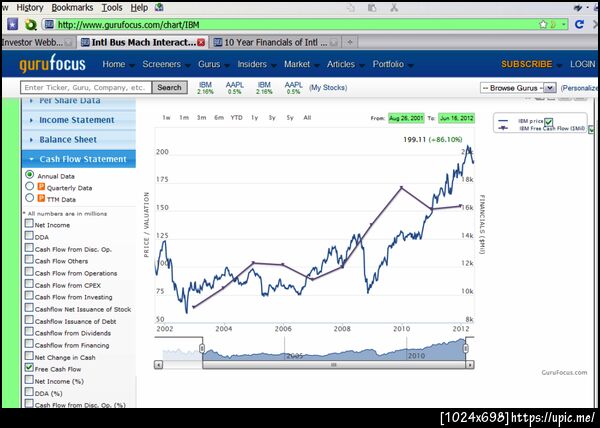Select the Quarterly Data radio button

[x=29, y=186]
